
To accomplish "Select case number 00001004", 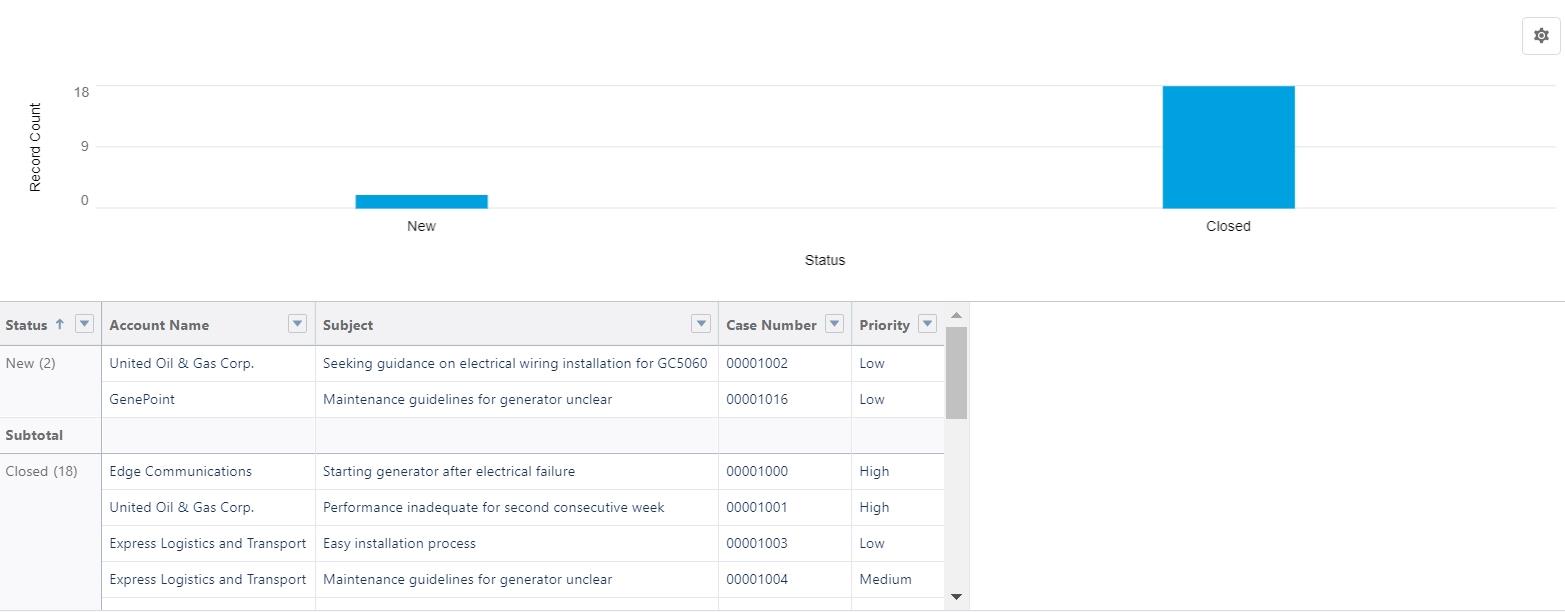I will click(x=757, y=579).
